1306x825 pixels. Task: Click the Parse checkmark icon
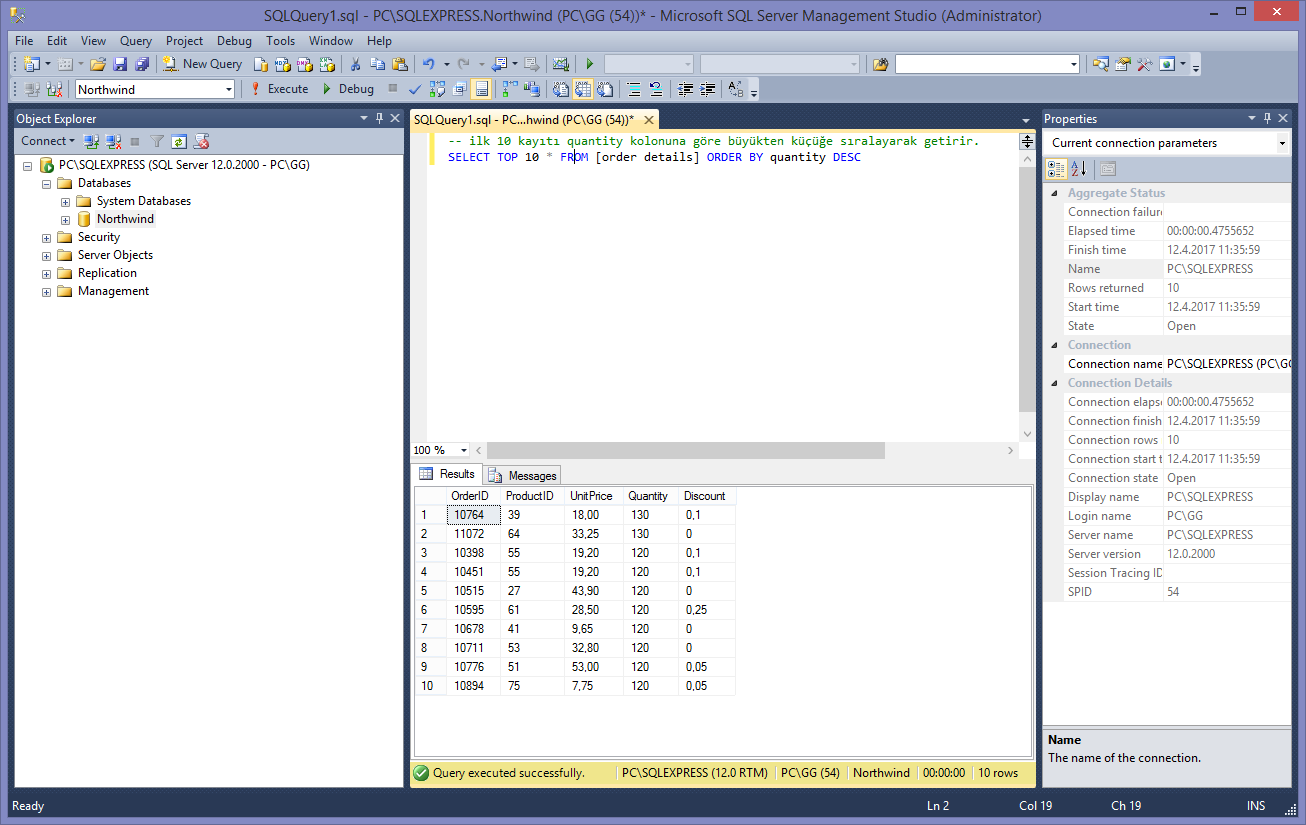(x=414, y=89)
